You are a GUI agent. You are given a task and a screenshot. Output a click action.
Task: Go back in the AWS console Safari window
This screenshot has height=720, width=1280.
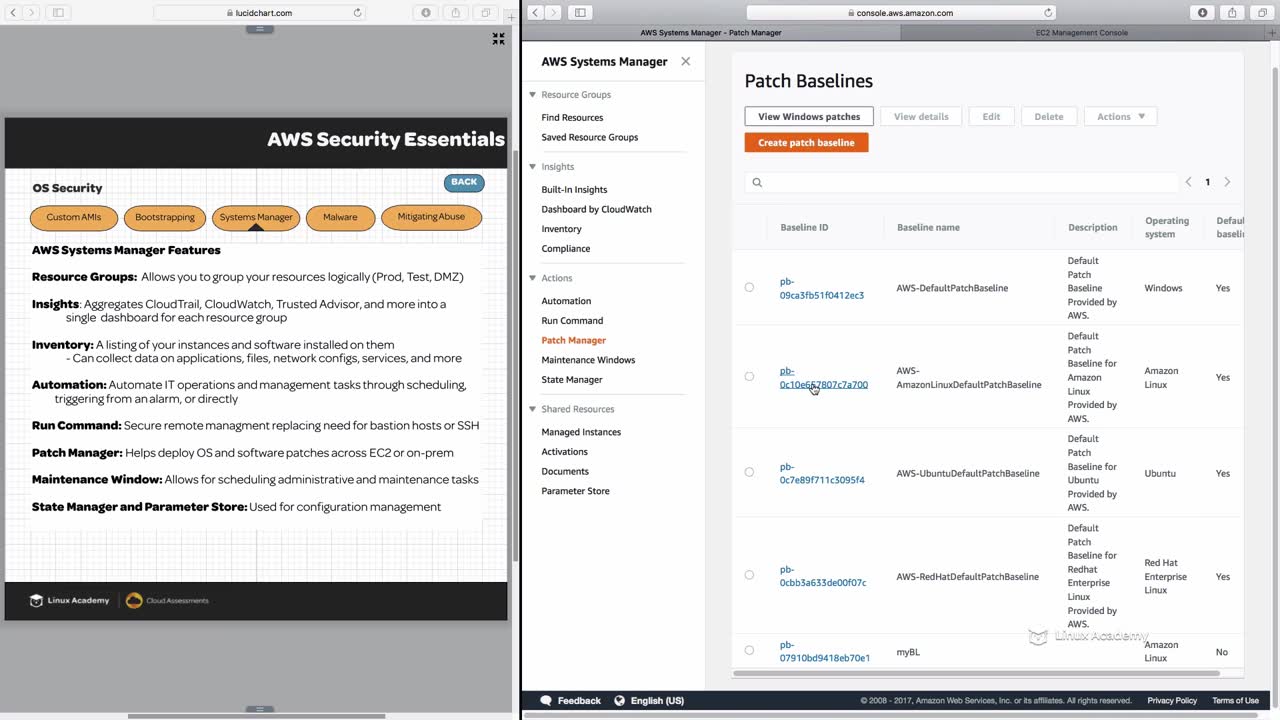tap(535, 12)
